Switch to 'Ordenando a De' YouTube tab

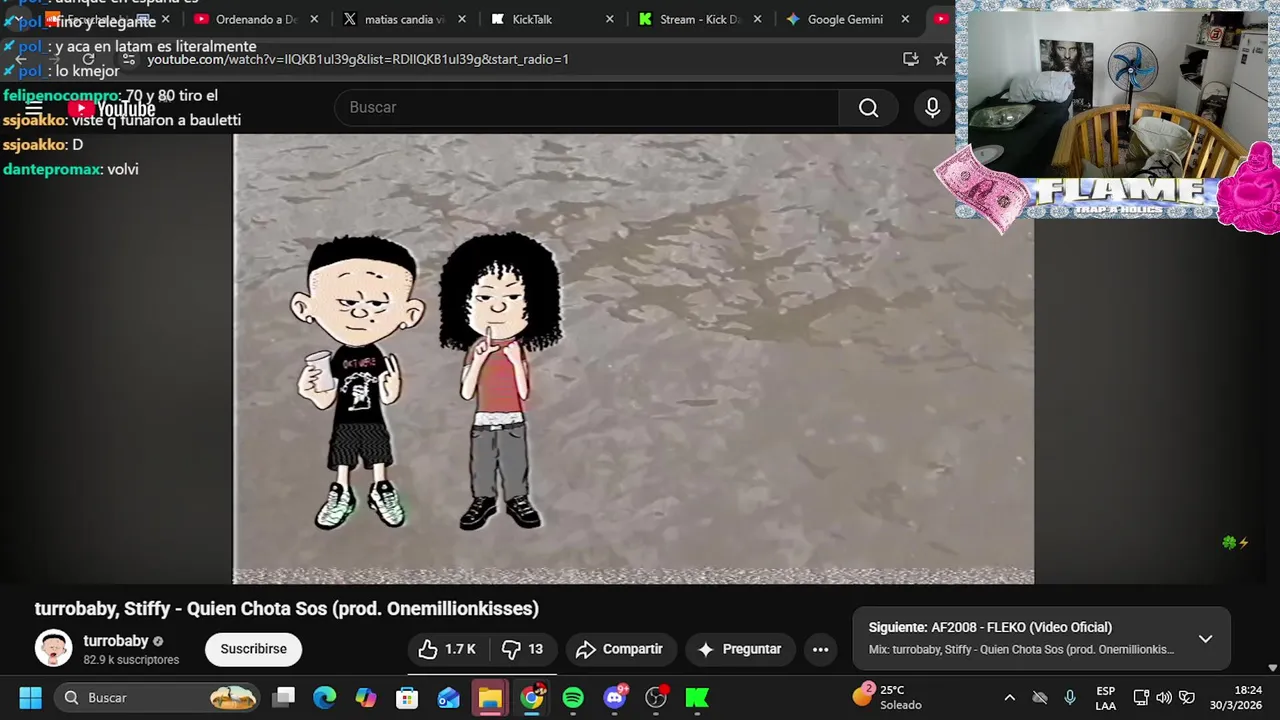[x=256, y=19]
